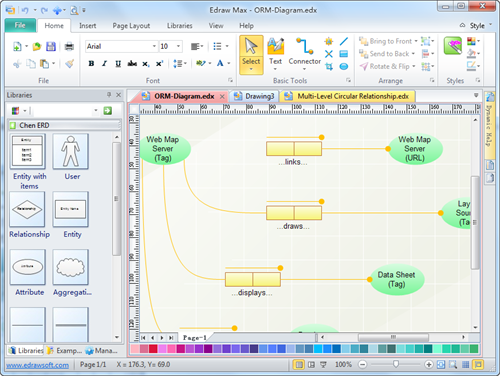Select the Relationship diamond shape
This screenshot has width=500, height=376.
27,215
